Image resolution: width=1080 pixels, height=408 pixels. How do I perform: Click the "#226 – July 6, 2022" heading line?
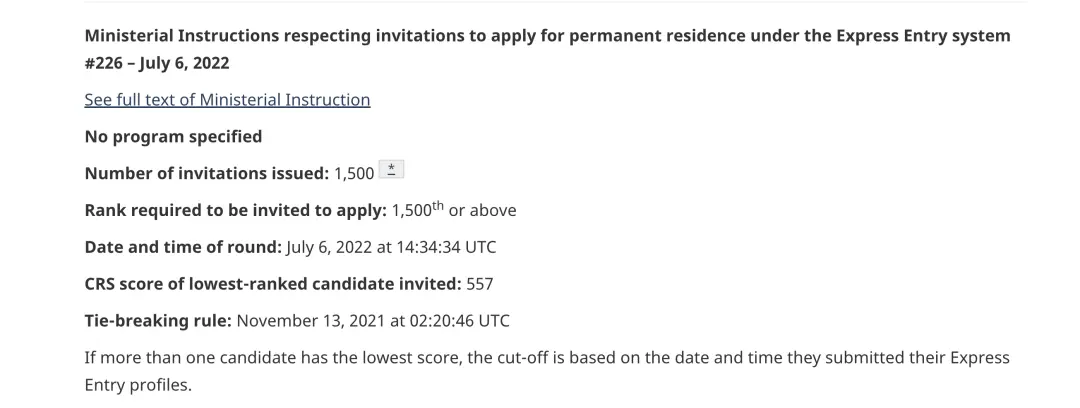click(157, 63)
